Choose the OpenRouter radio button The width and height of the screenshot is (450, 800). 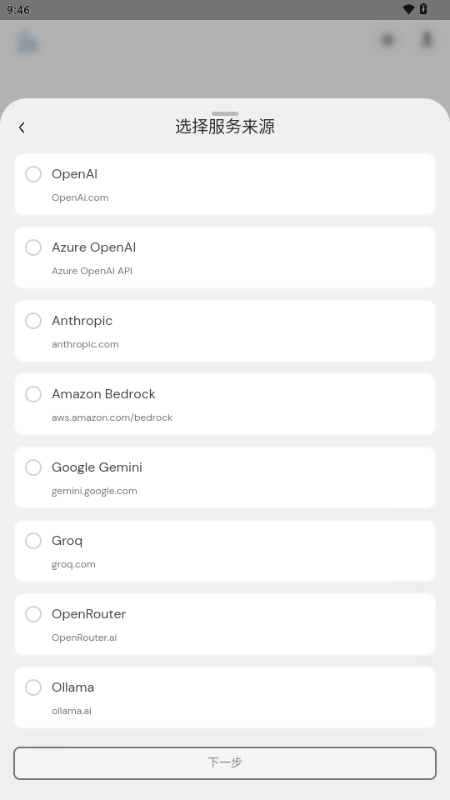[x=33, y=614]
